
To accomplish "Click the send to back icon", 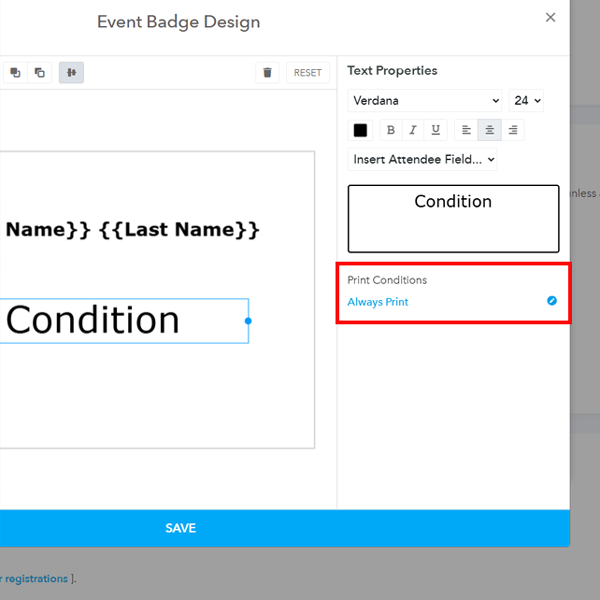I will click(x=40, y=72).
